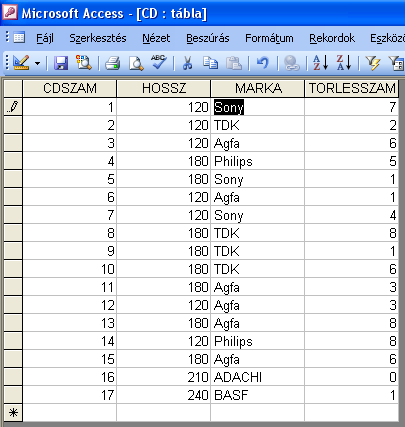Click the asterisk new-record row selector
Viewport: 405px width, 427px height.
(13, 413)
